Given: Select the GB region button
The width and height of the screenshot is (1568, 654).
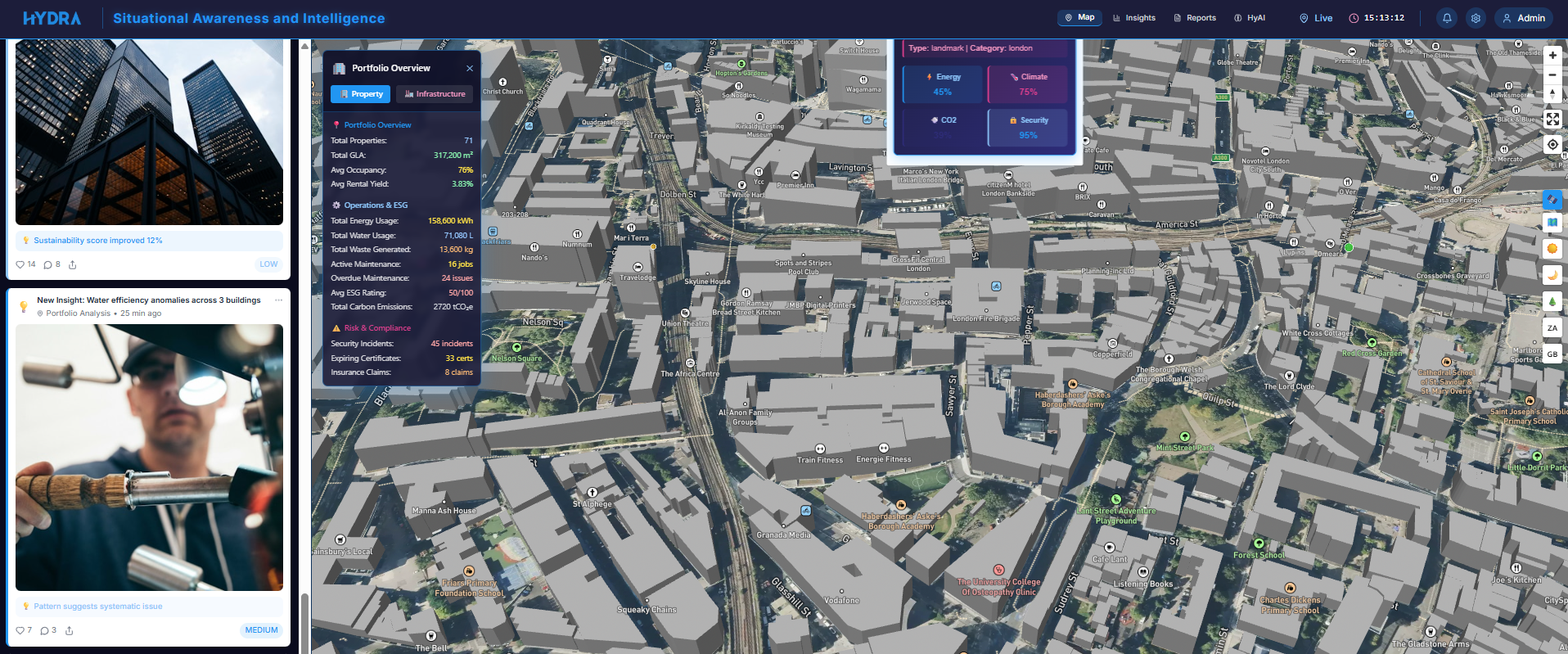Looking at the screenshot, I should [1552, 354].
